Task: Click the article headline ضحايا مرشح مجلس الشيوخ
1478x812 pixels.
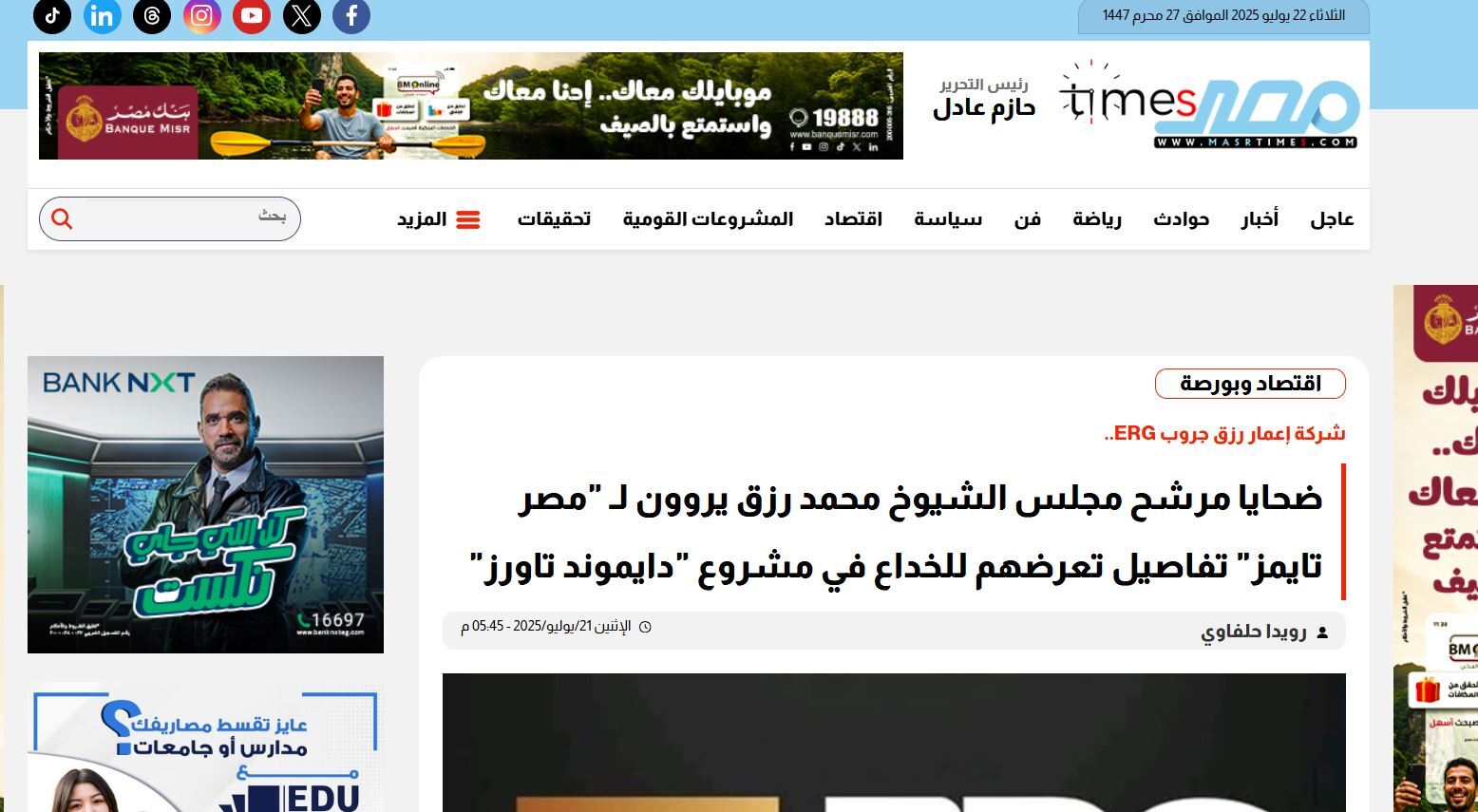Action: coord(896,532)
